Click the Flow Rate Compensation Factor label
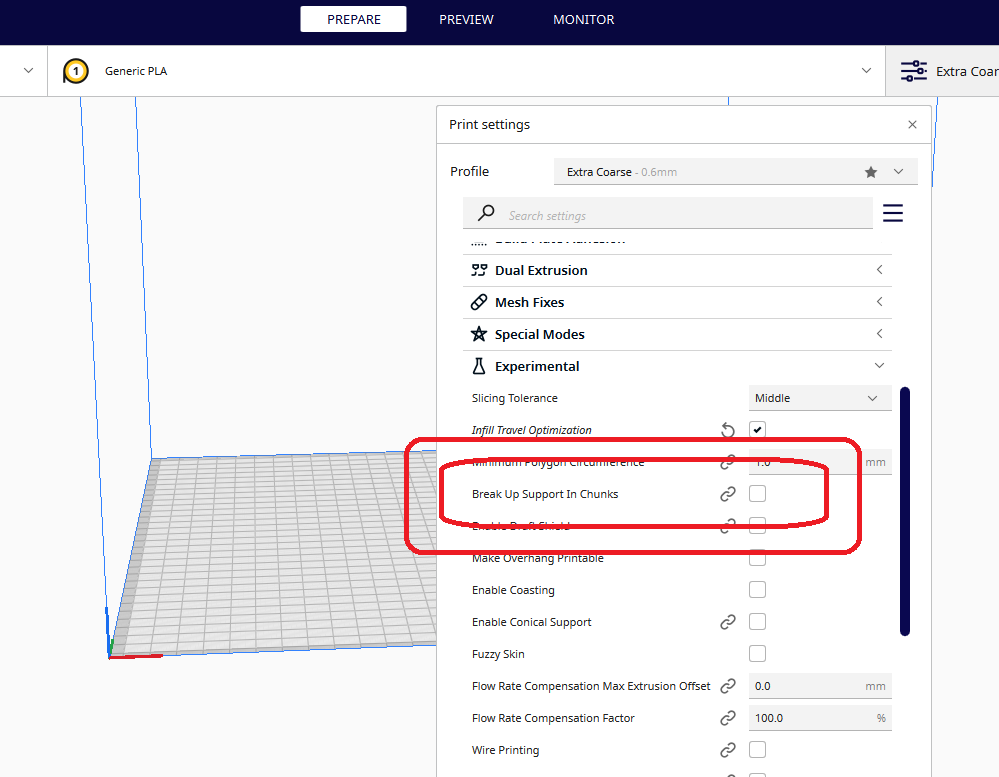Viewport: 999px width, 777px height. coord(553,718)
